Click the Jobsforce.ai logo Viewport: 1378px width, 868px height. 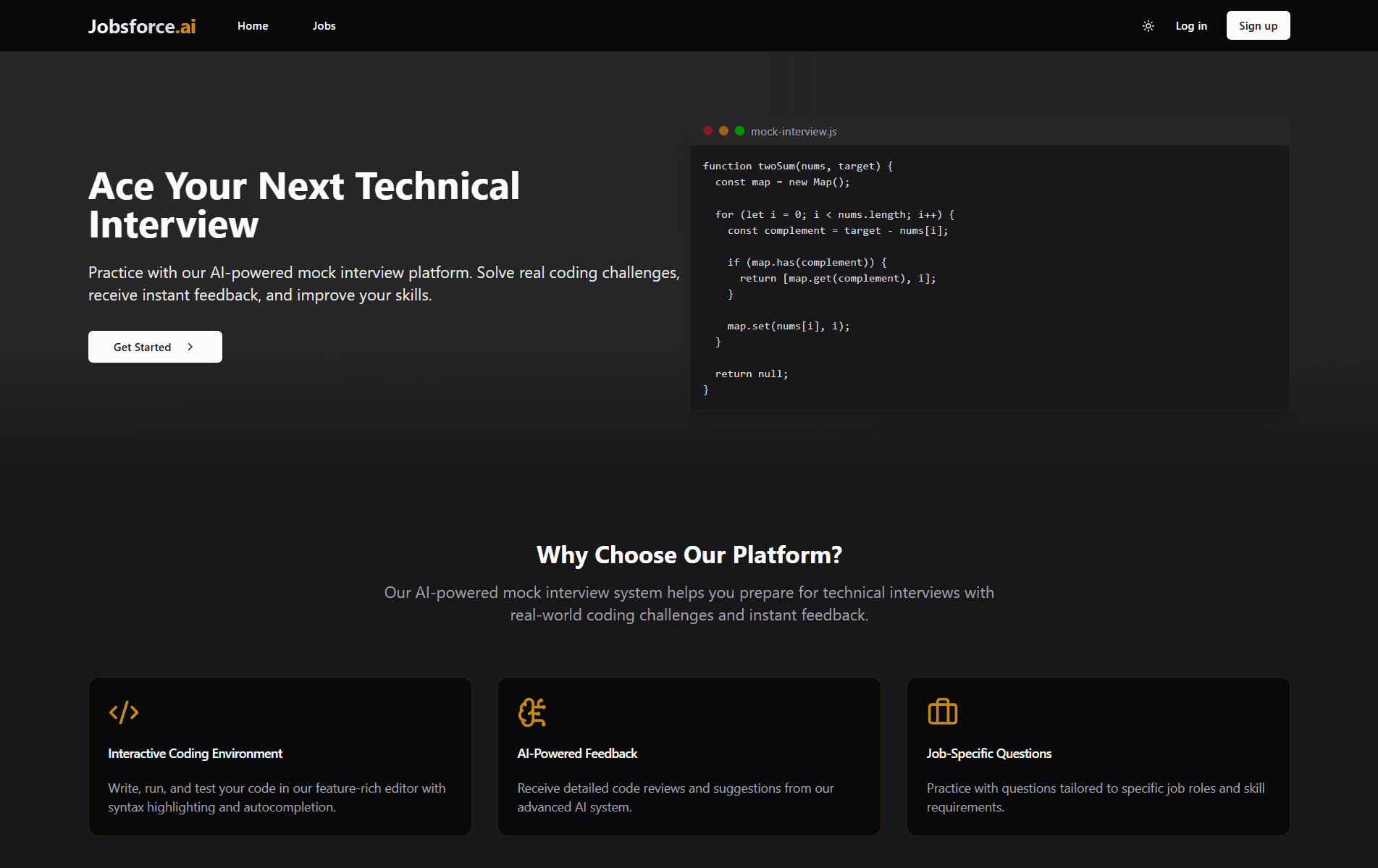pos(142,26)
